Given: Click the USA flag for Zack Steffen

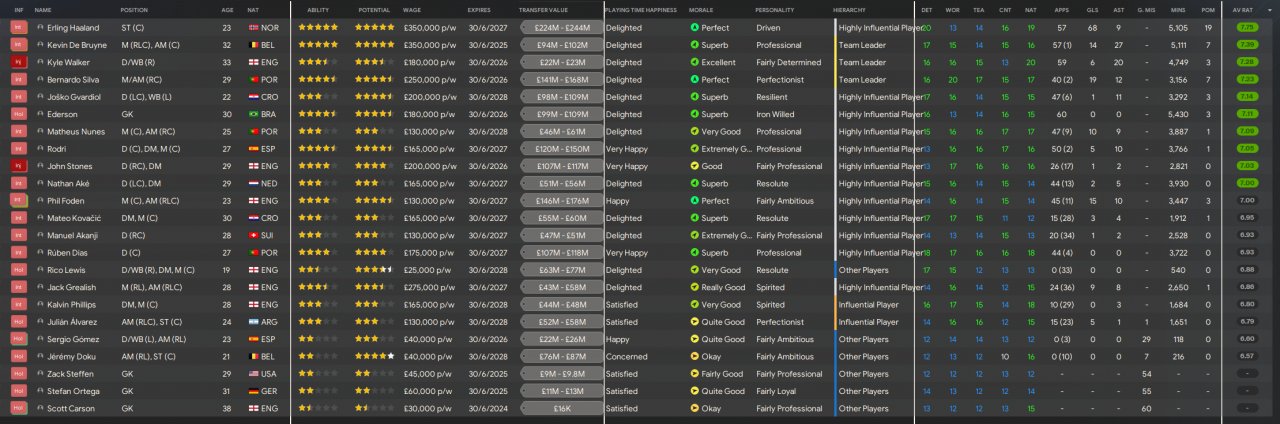Looking at the screenshot, I should [252, 373].
